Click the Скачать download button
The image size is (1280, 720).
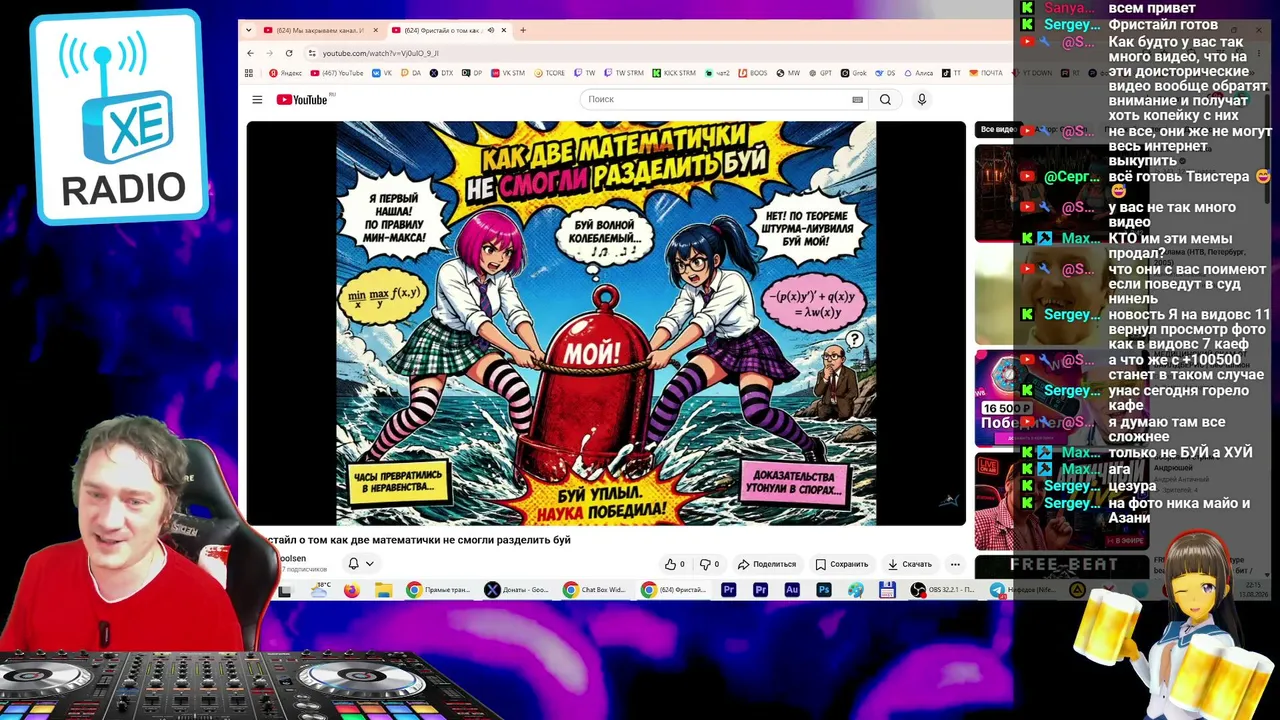pyautogui.click(x=910, y=564)
